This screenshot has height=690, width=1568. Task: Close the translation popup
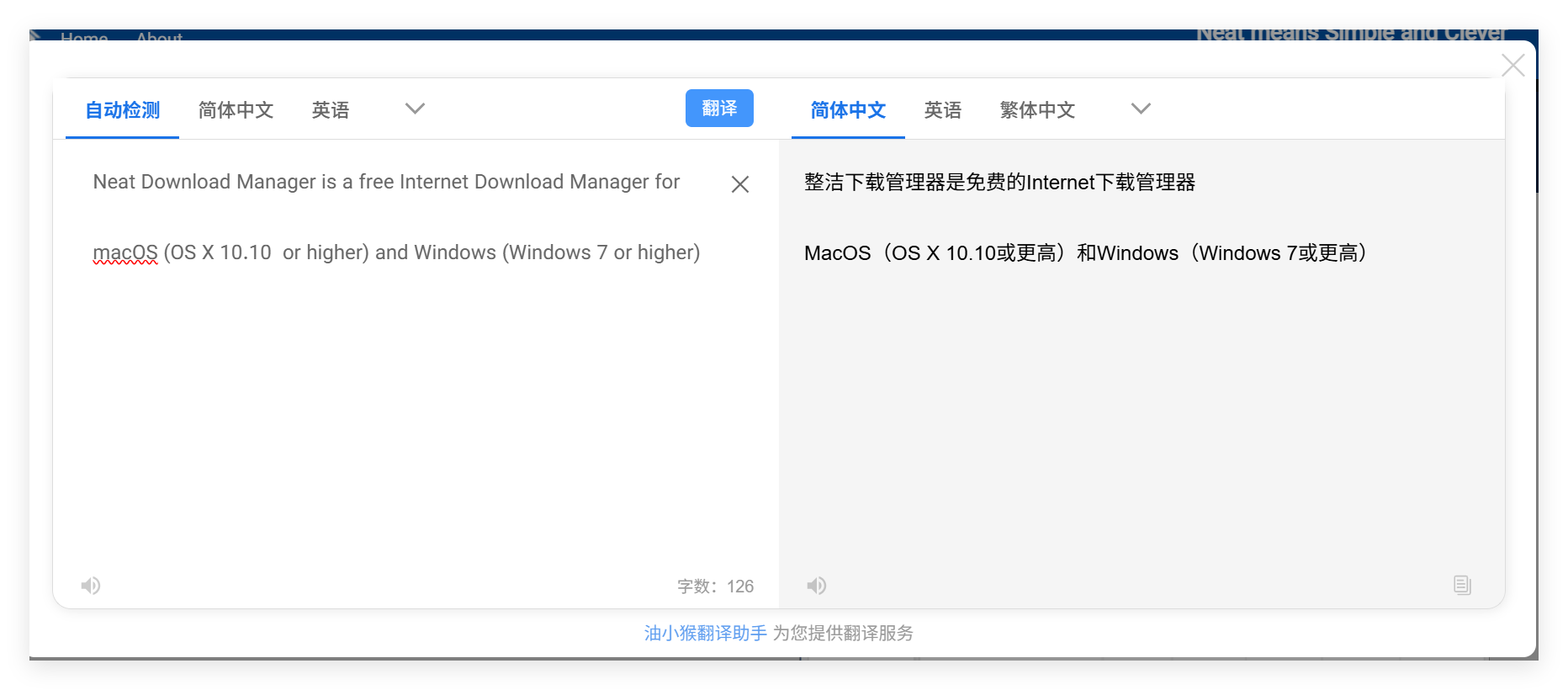pos(1512,66)
